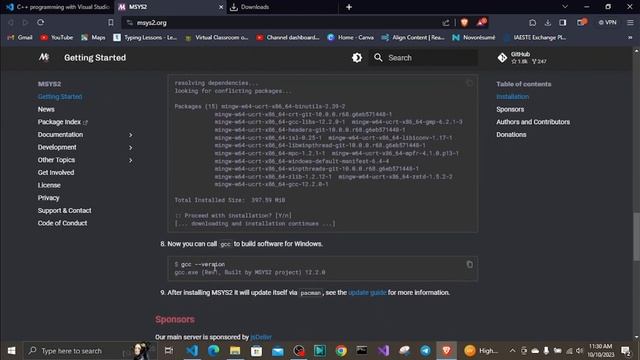This screenshot has width=640, height=360.
Task: Open Brave Rewards triangle icon
Action: (481, 22)
